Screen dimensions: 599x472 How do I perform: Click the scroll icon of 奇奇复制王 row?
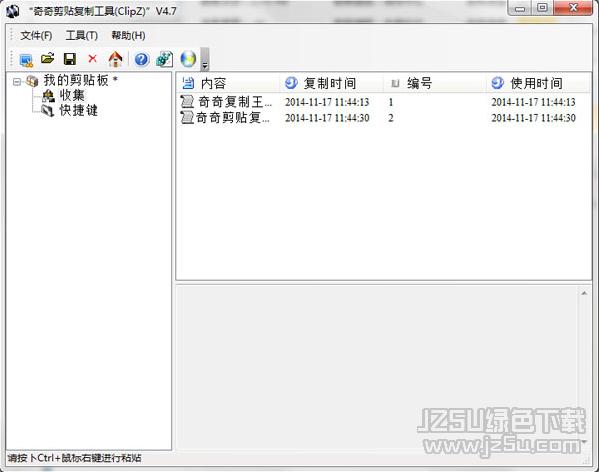pyautogui.click(x=187, y=102)
